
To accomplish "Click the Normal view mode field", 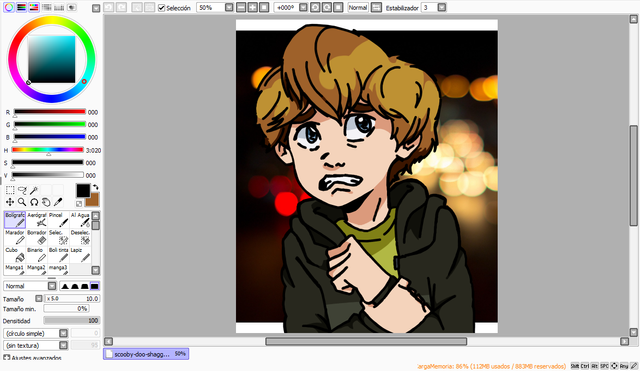I will (358, 7).
